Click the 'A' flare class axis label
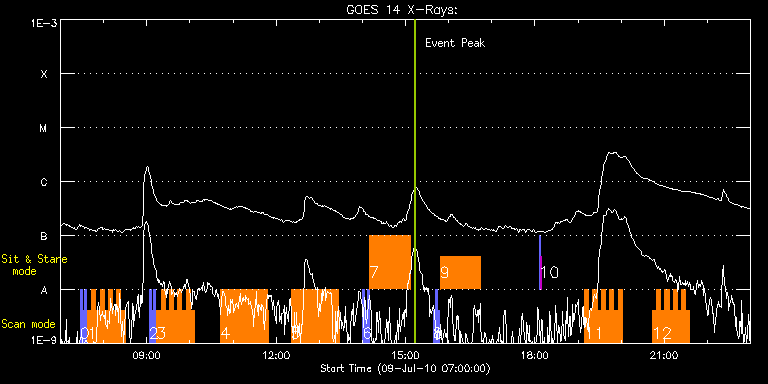The image size is (768, 384). coord(44,290)
